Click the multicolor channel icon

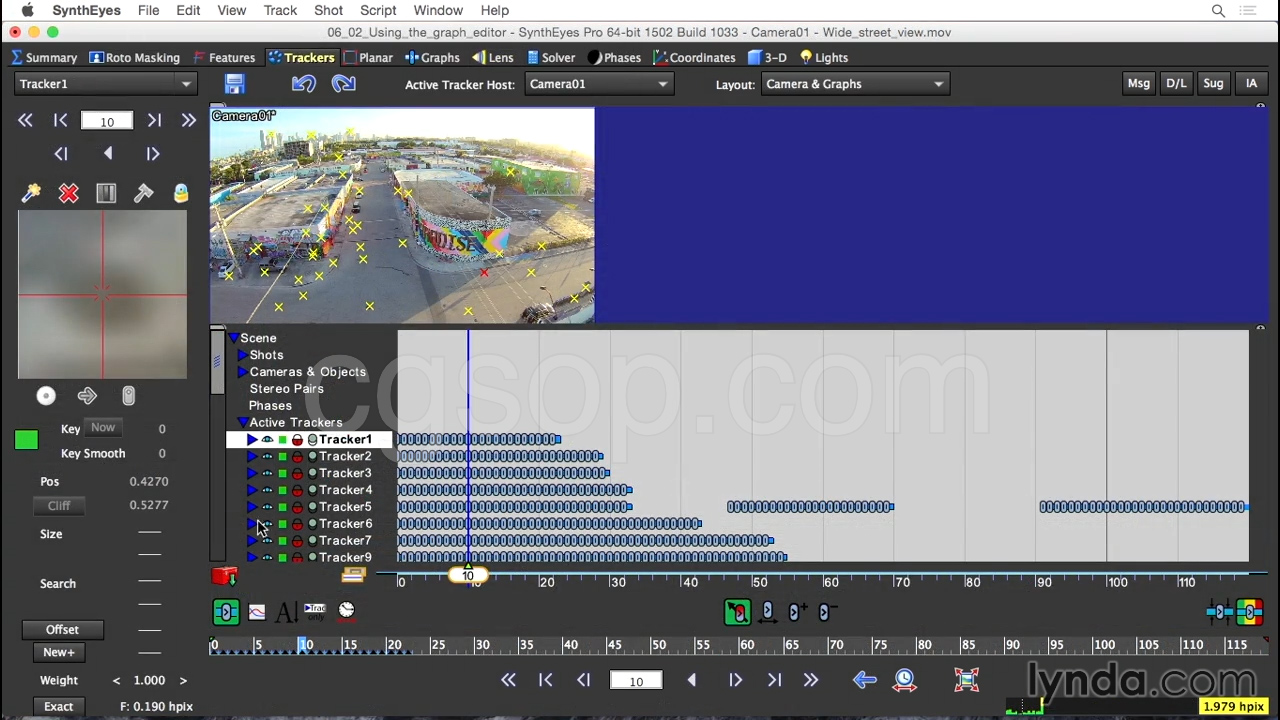pos(1249,612)
